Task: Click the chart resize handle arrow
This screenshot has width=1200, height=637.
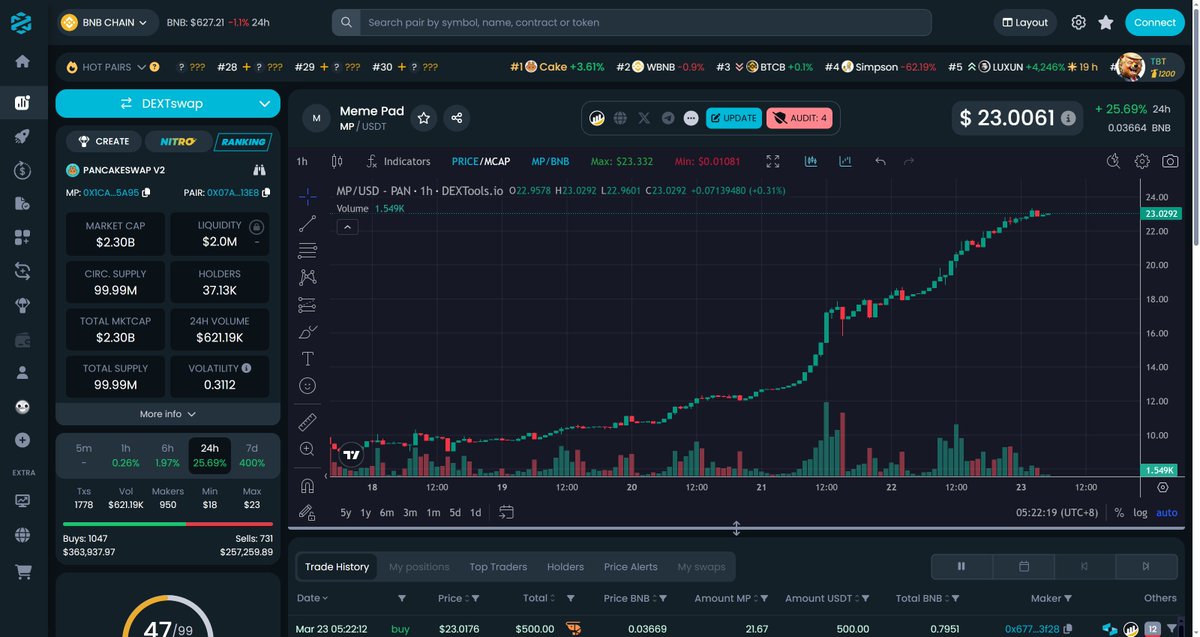Action: point(736,529)
